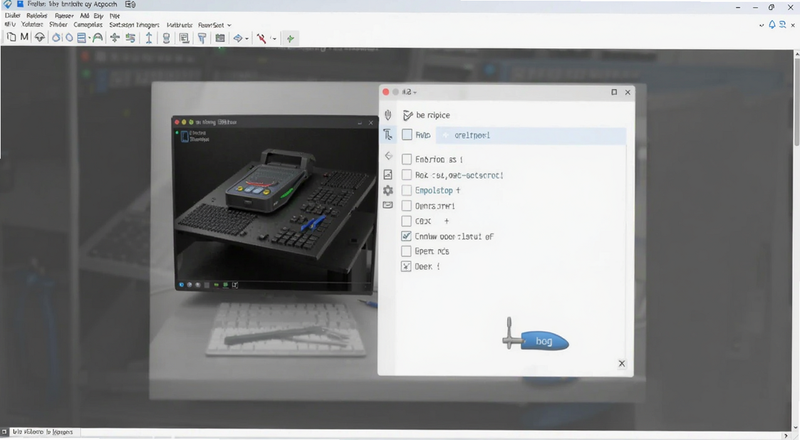
Task: Click the green sparkle plus toolbar button
Action: [x=290, y=38]
